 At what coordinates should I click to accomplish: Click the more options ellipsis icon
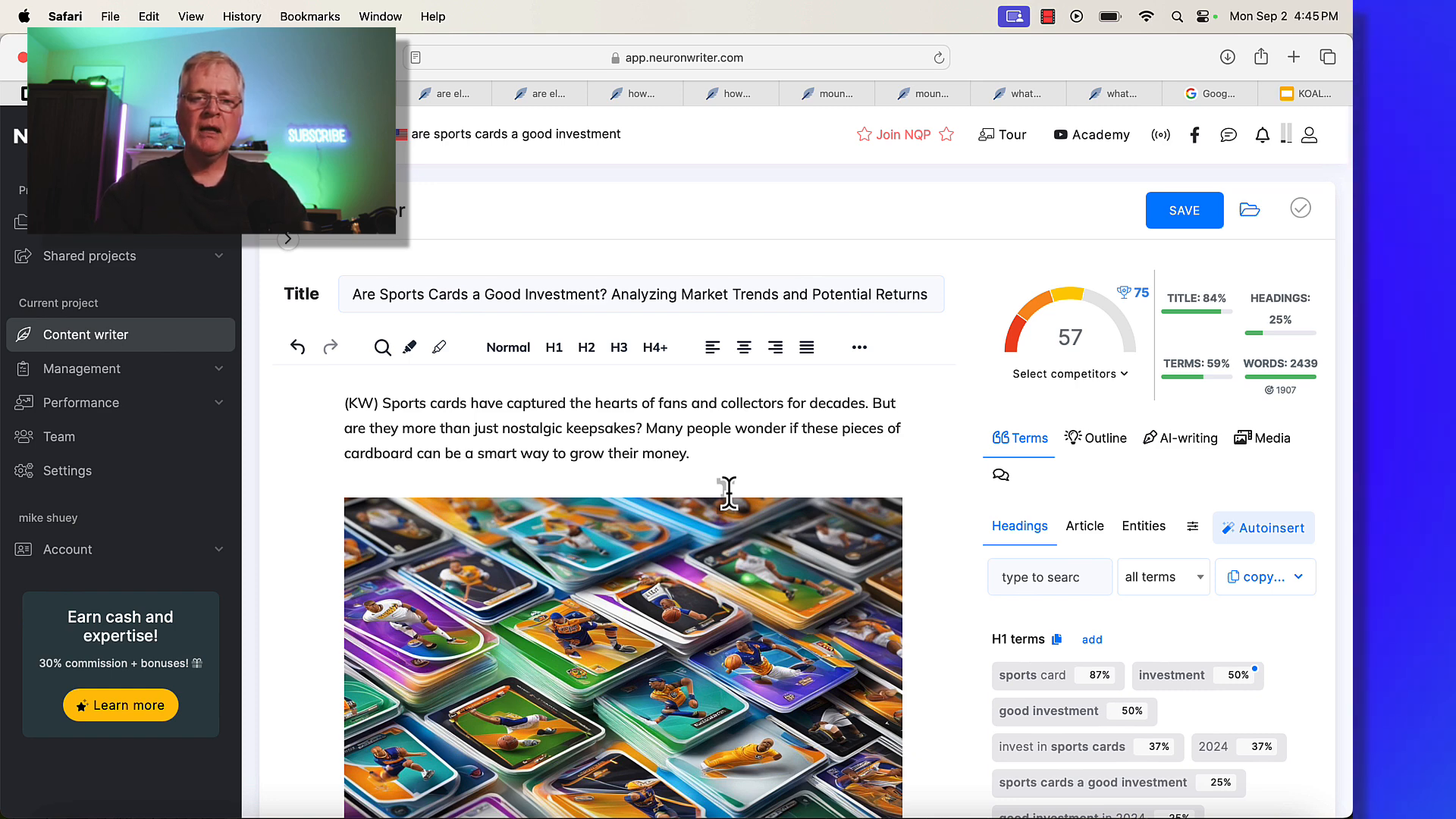(859, 347)
